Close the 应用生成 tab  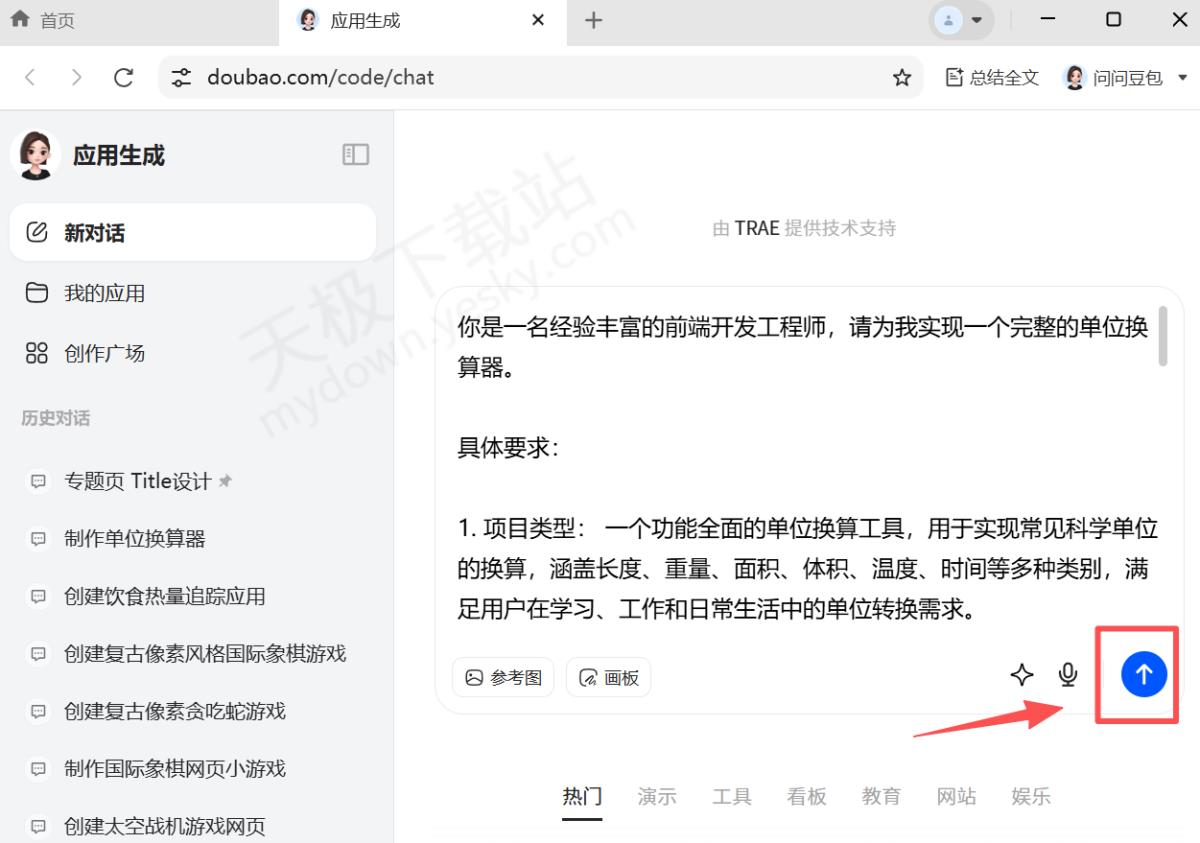coord(538,20)
